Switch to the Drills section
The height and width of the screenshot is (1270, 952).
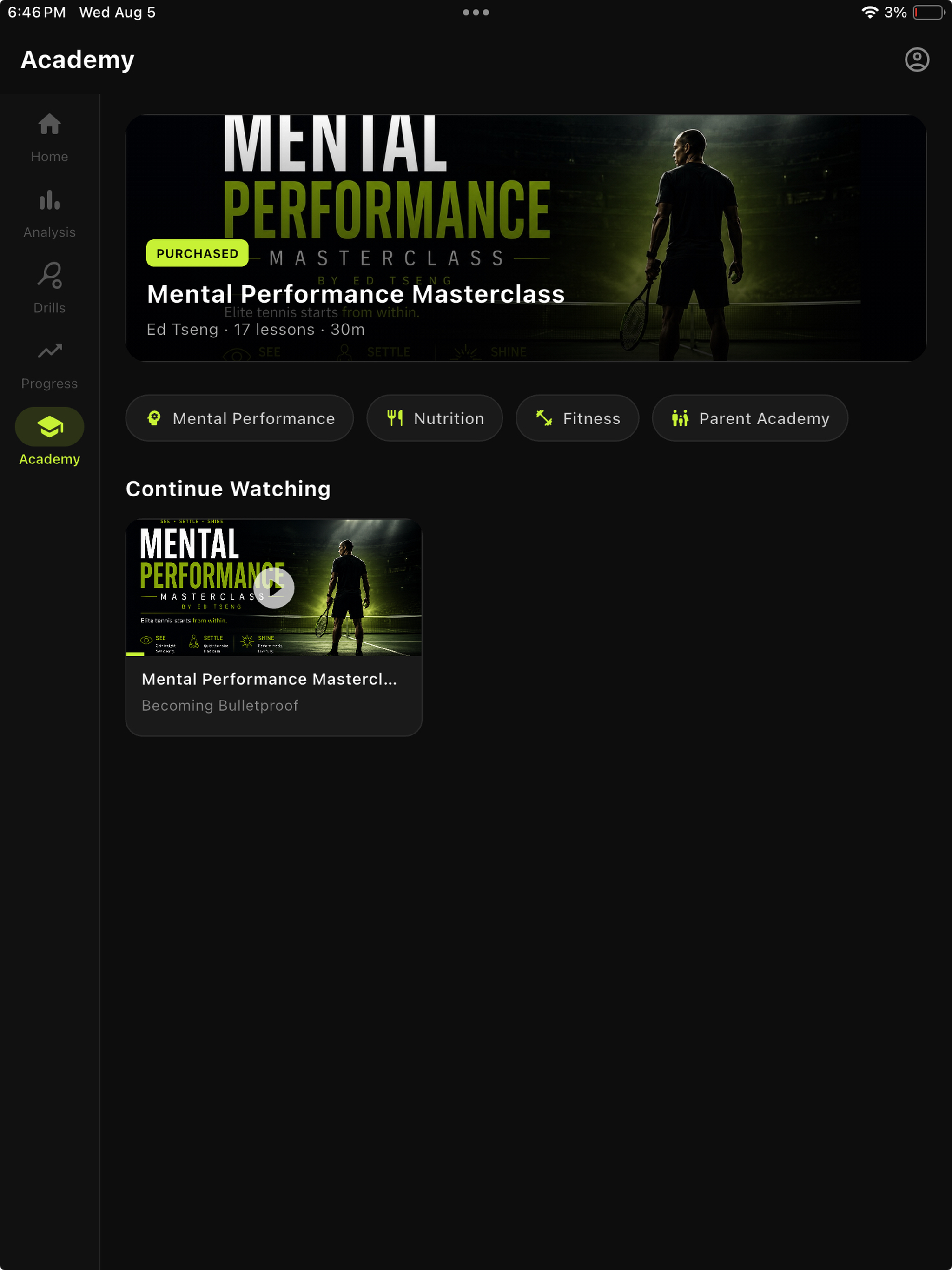click(49, 289)
